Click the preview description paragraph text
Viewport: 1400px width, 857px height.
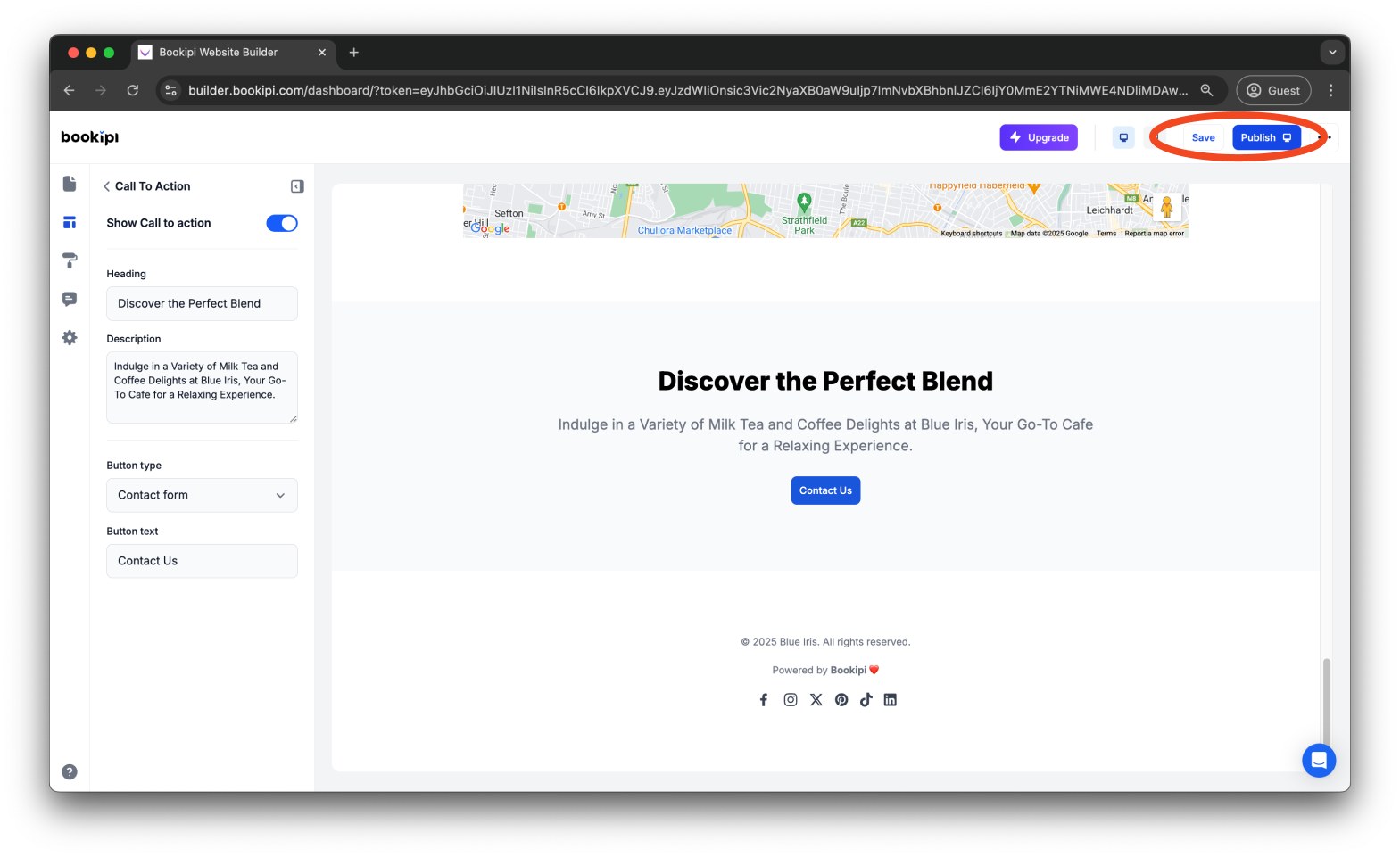click(x=825, y=435)
